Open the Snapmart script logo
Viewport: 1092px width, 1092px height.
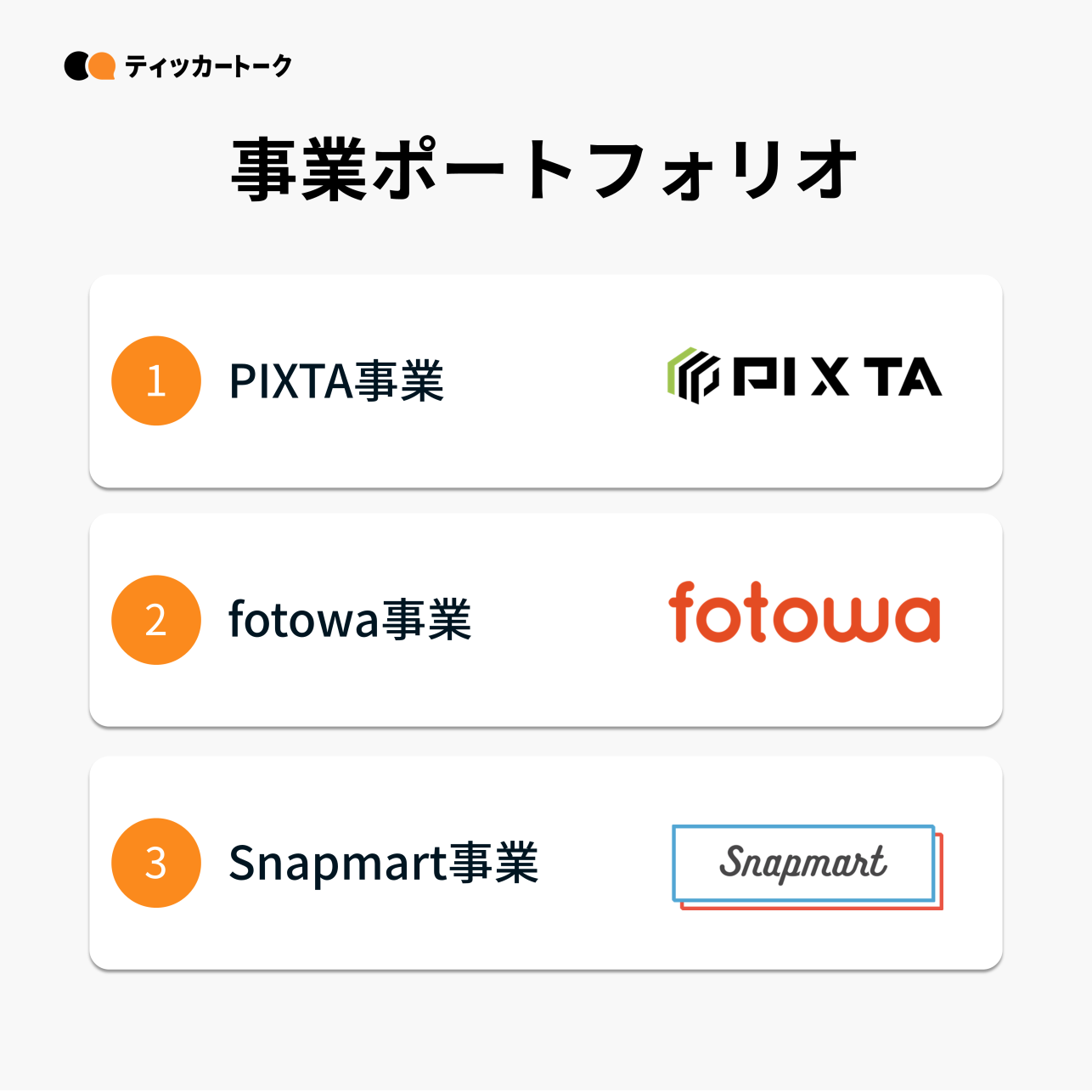pos(803,863)
